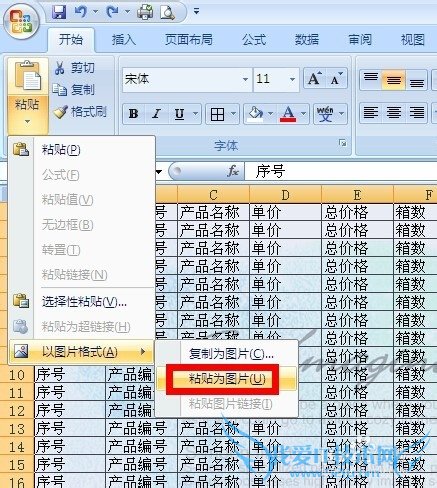
Task: Select column E header
Action: coord(357,195)
